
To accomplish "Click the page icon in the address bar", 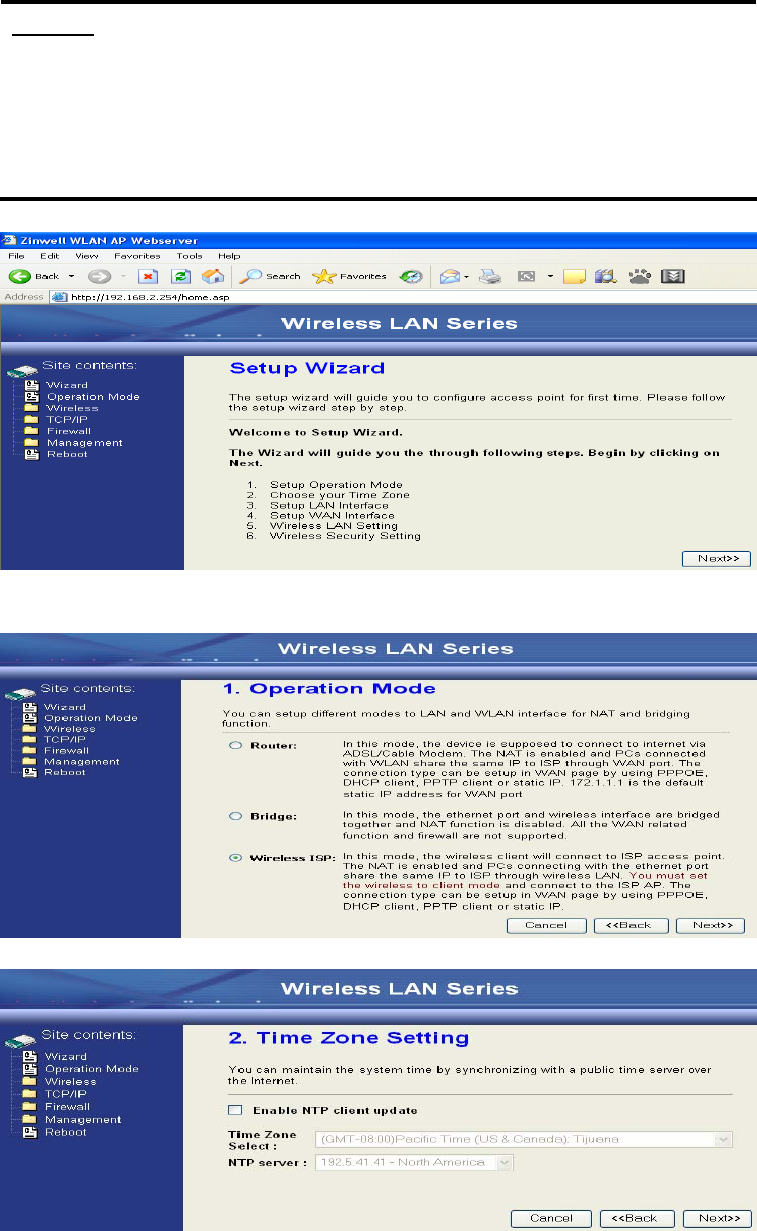I will [x=58, y=297].
